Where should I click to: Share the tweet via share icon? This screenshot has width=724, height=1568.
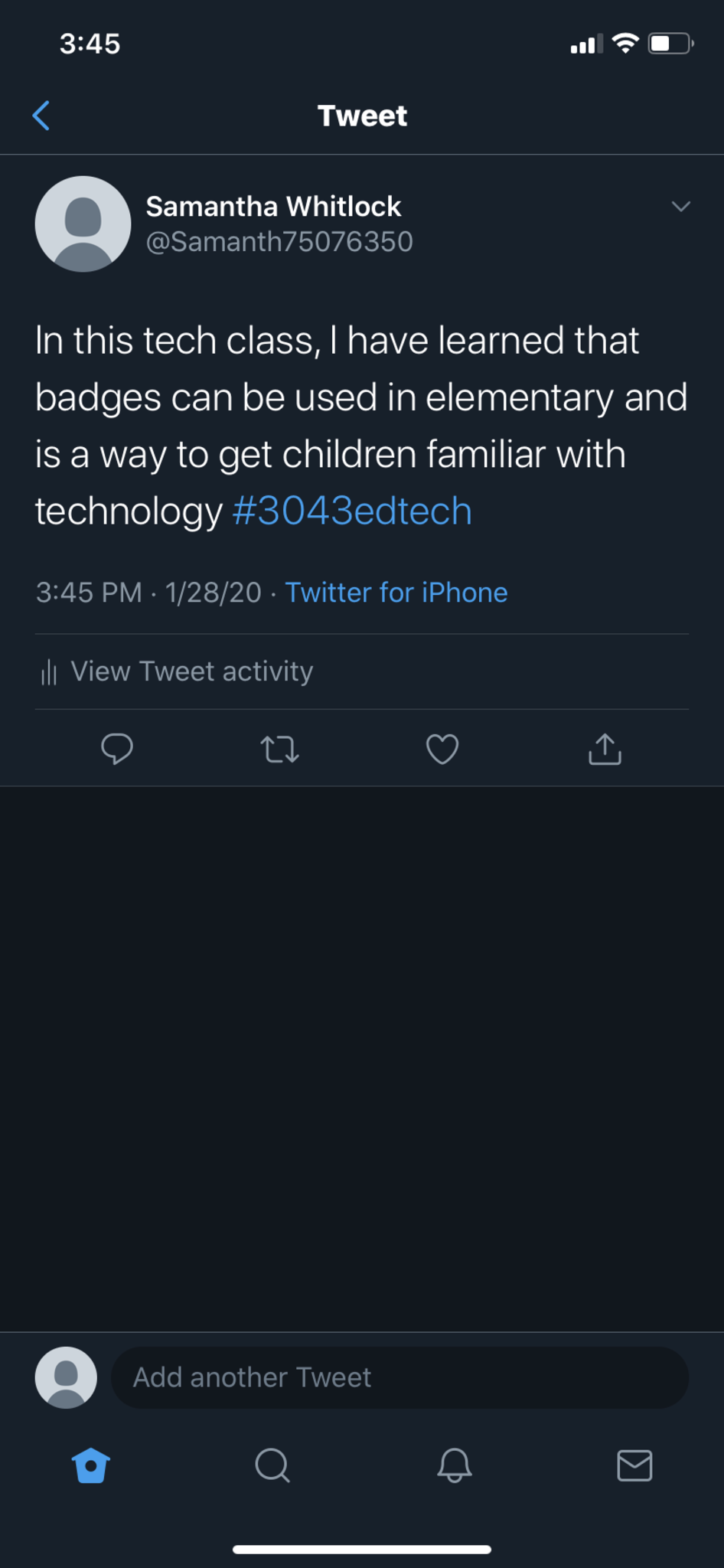[605, 750]
